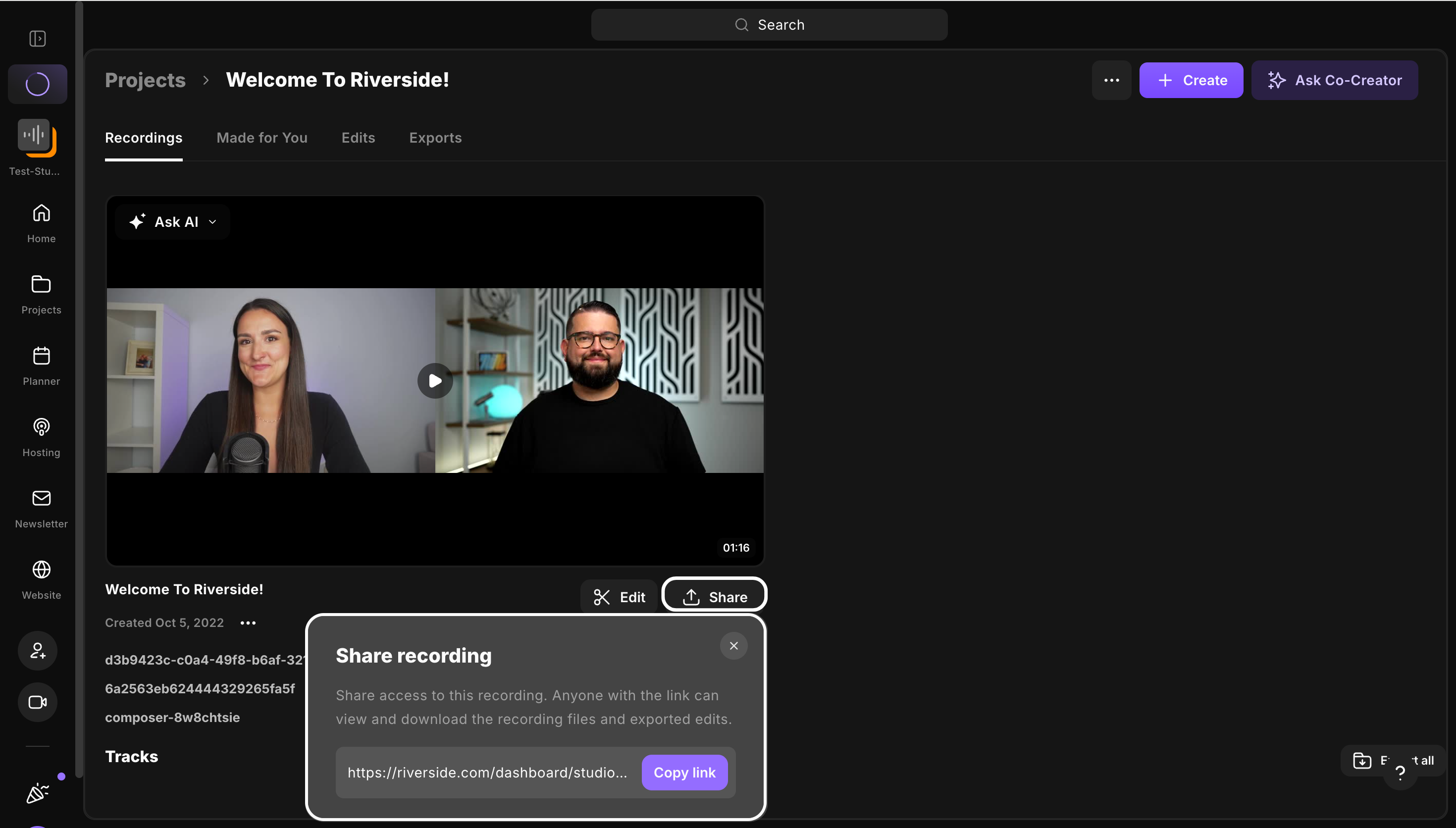Click the Ask Co-Creator button
This screenshot has height=828, width=1456.
1334,80
